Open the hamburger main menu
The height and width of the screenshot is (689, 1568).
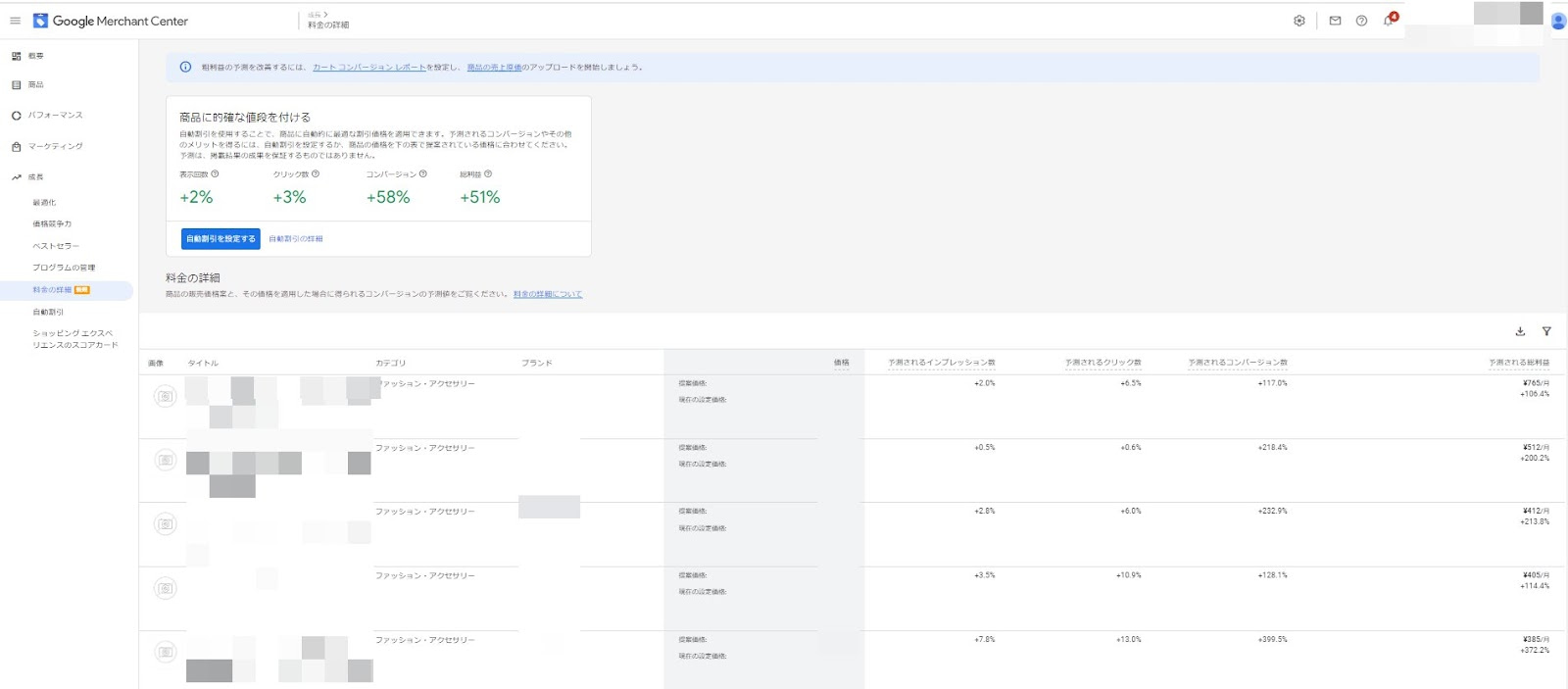15,21
